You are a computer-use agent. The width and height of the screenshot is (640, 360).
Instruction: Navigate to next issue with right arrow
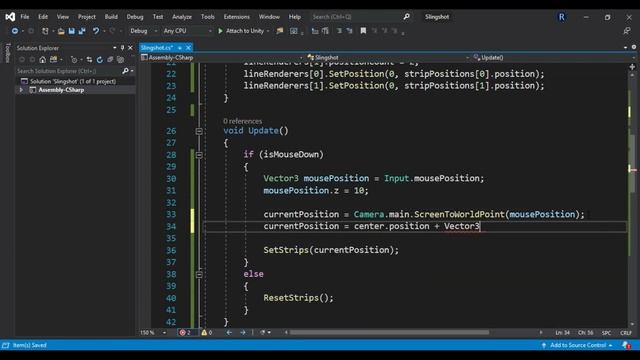[x=243, y=333]
